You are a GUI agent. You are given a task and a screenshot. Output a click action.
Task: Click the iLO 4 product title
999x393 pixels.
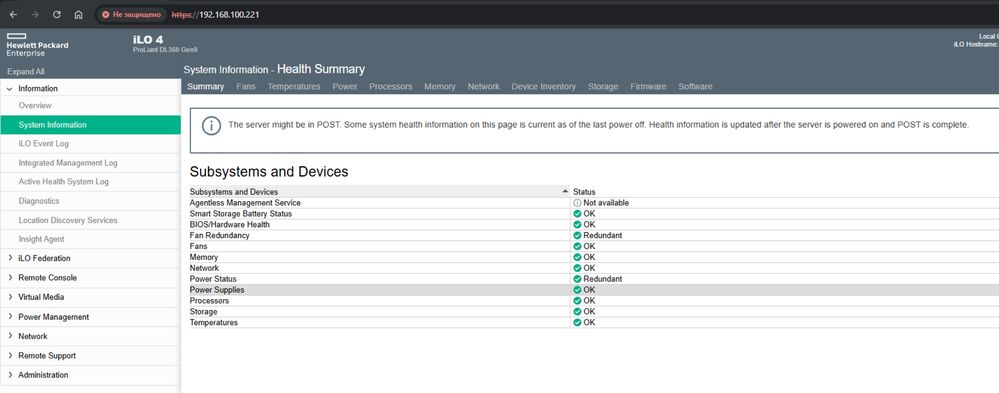pyautogui.click(x=148, y=39)
